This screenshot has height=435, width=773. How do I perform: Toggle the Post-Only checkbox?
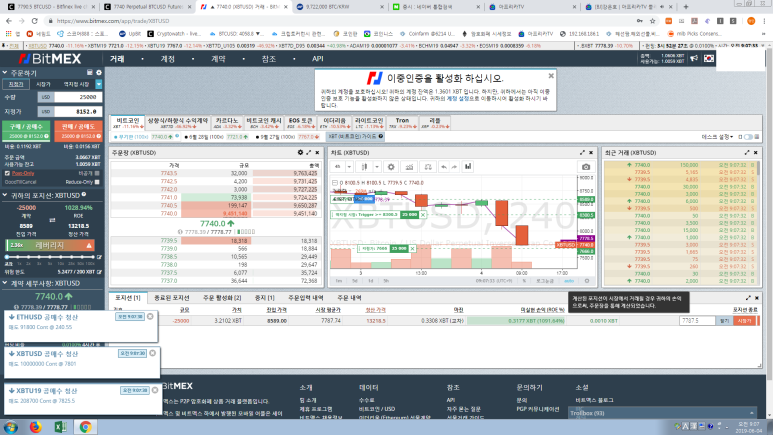7,173
